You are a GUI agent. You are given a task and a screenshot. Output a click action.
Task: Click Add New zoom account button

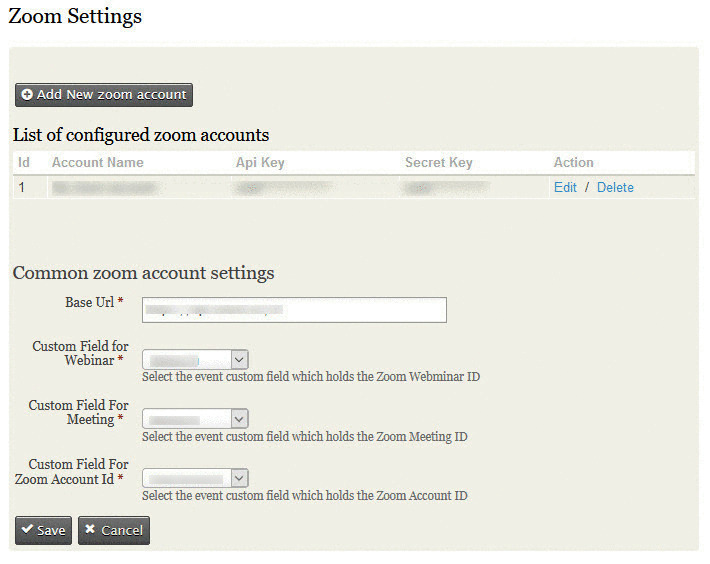[x=104, y=95]
